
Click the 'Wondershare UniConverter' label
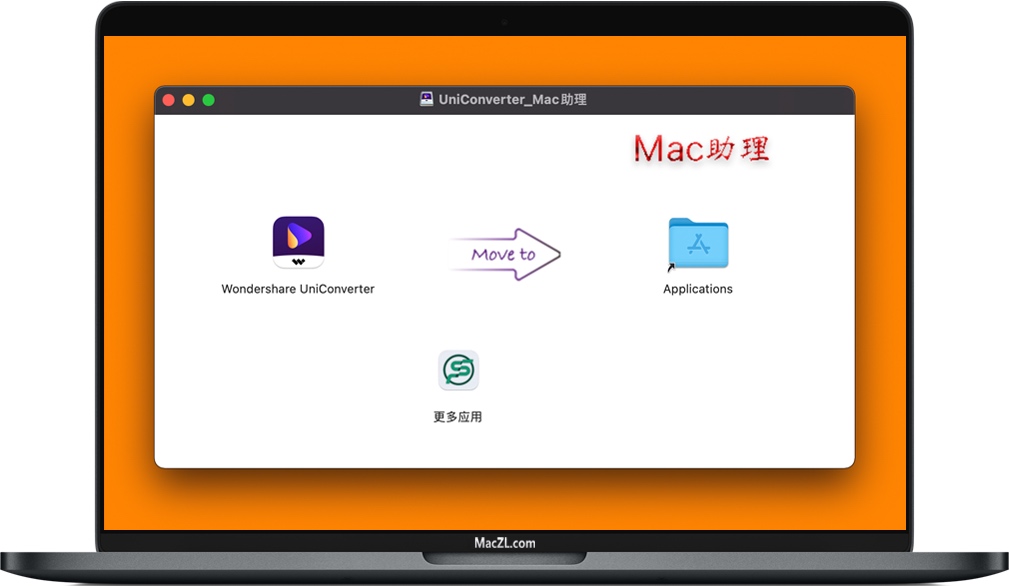tap(298, 289)
